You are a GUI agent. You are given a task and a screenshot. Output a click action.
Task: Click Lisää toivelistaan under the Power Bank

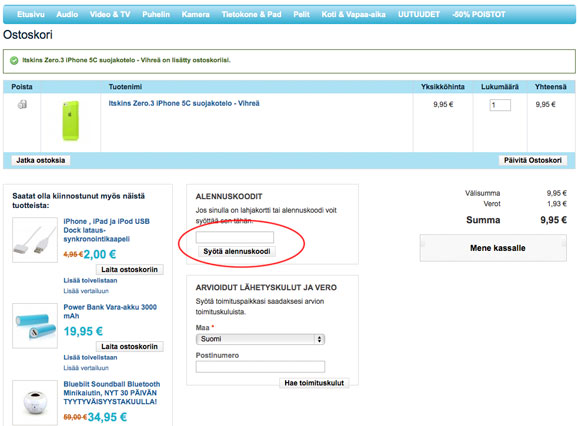coord(90,357)
